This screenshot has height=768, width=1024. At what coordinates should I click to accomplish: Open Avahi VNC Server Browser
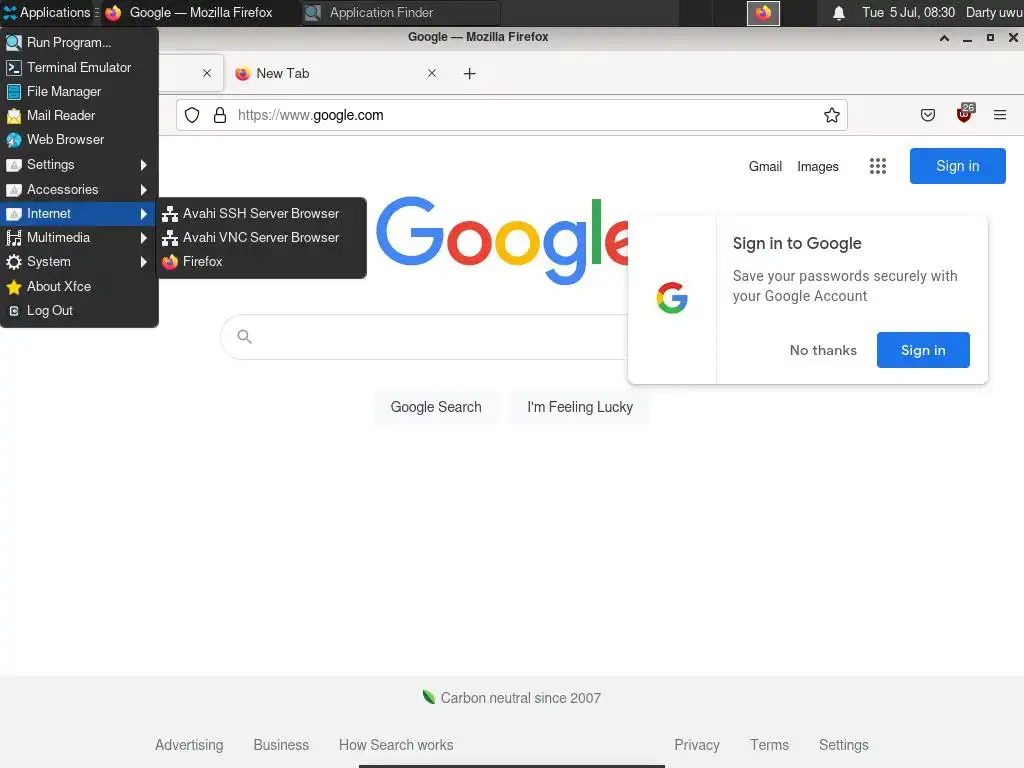coord(261,238)
